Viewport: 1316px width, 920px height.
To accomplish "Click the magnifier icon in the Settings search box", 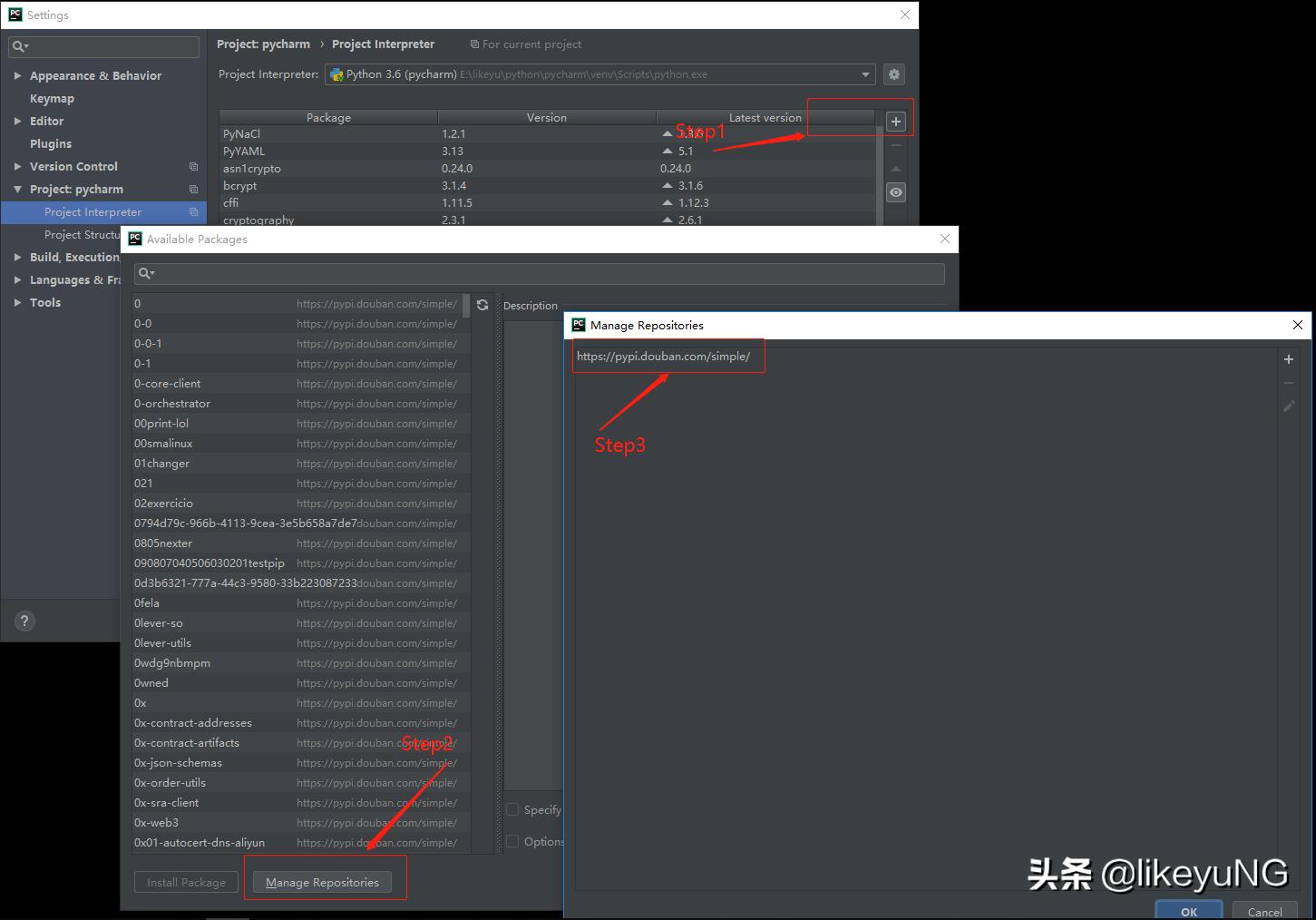I will (x=20, y=46).
